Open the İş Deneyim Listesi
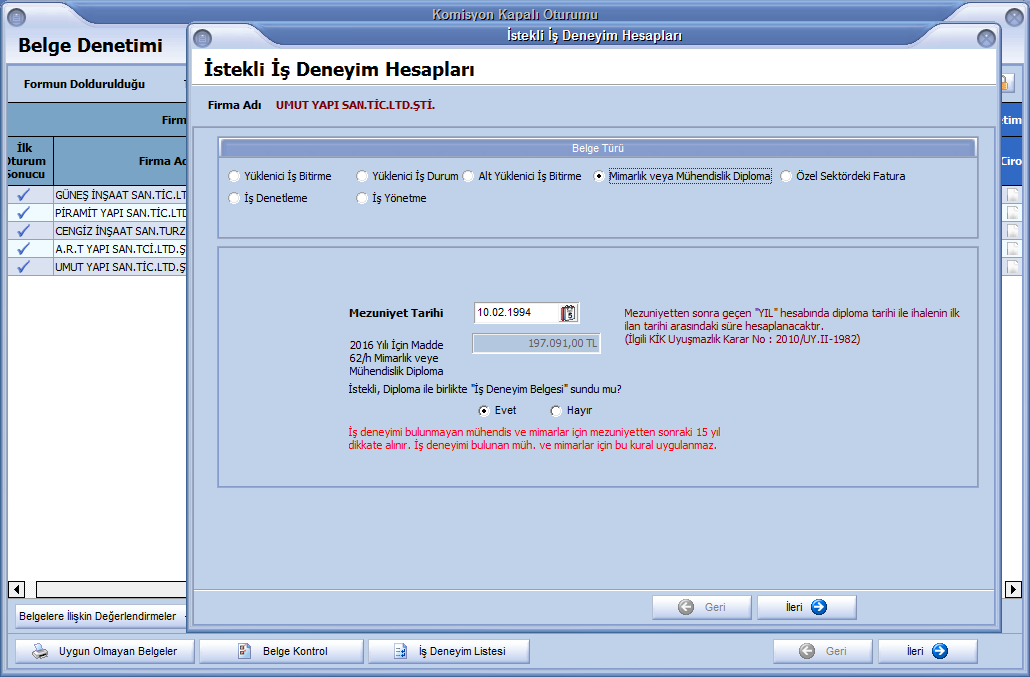The height and width of the screenshot is (677, 1030). pos(448,651)
